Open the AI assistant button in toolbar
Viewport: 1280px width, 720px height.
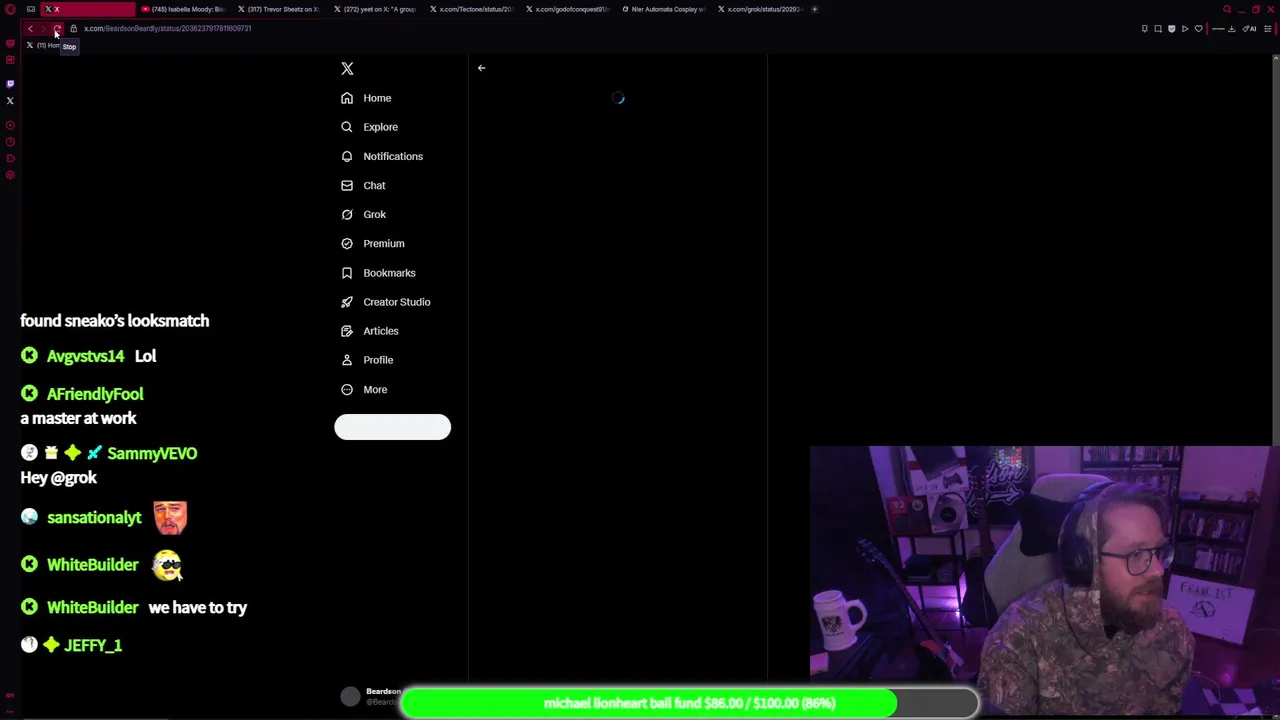tap(1249, 28)
